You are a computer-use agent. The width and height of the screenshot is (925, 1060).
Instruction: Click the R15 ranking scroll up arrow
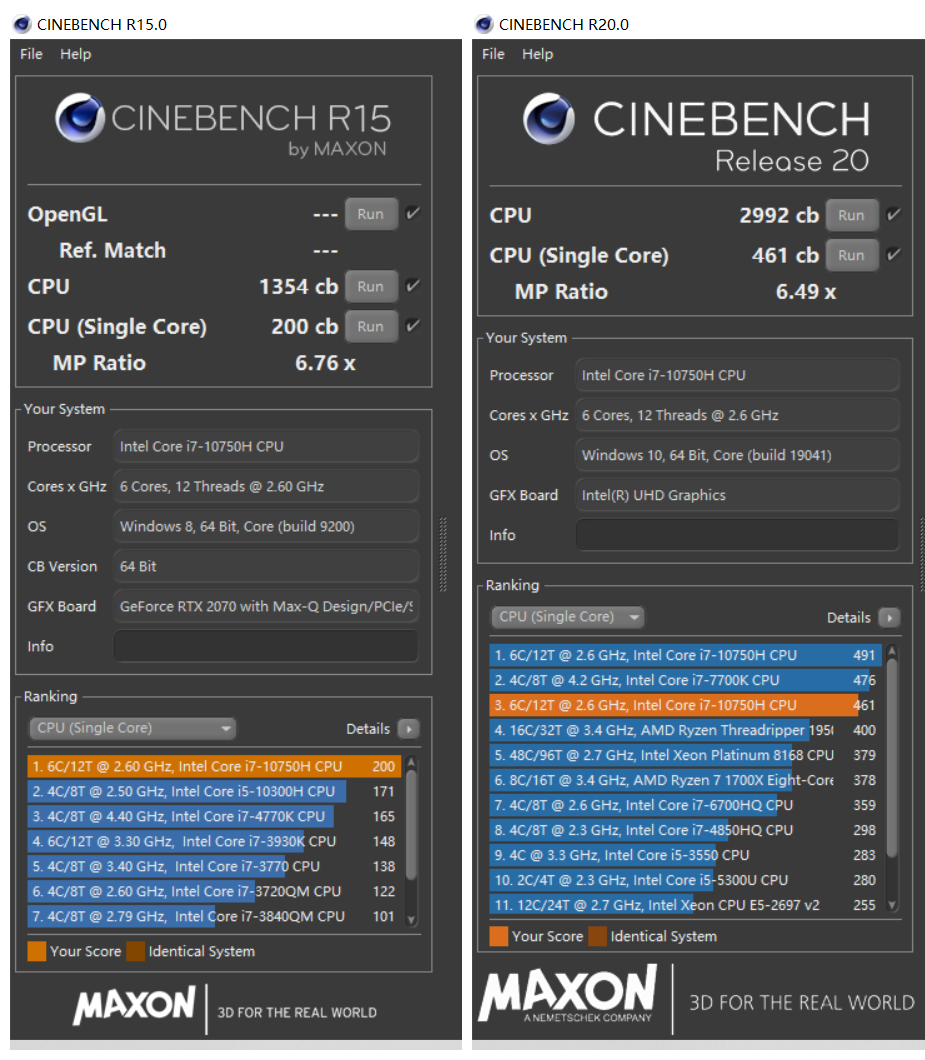coord(410,763)
